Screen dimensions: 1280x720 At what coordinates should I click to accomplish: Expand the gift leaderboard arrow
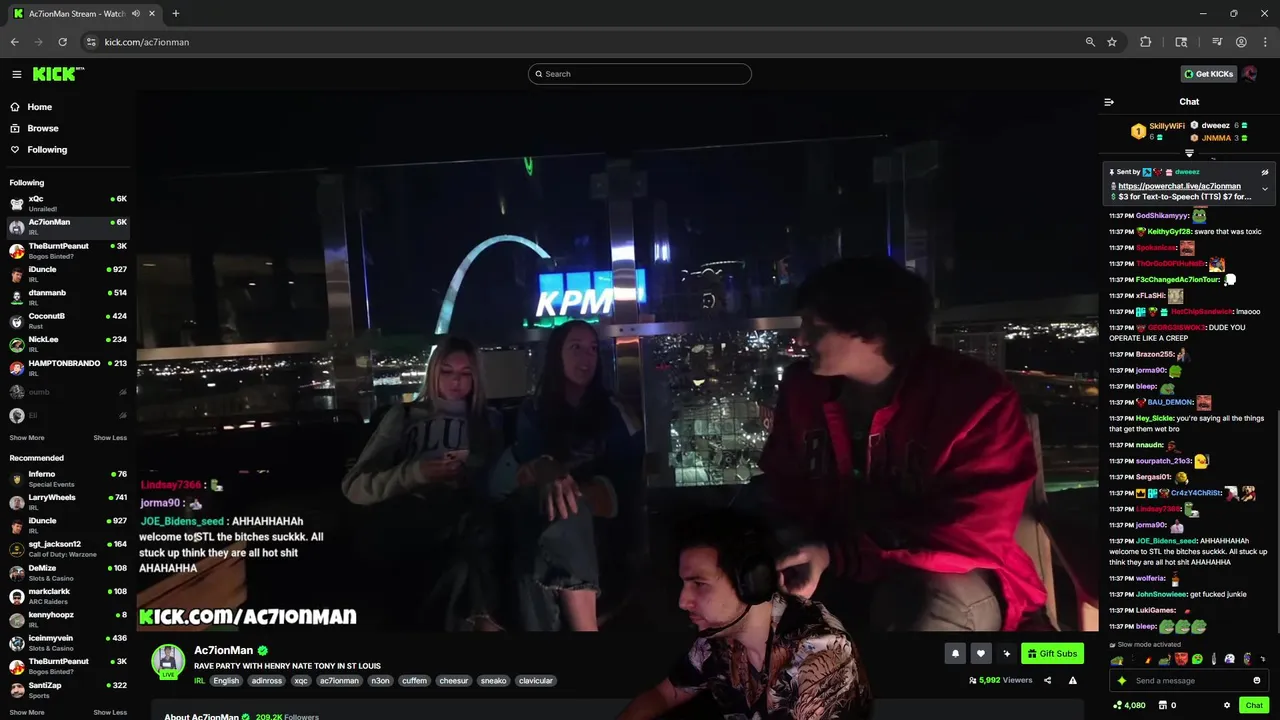[x=1189, y=153]
